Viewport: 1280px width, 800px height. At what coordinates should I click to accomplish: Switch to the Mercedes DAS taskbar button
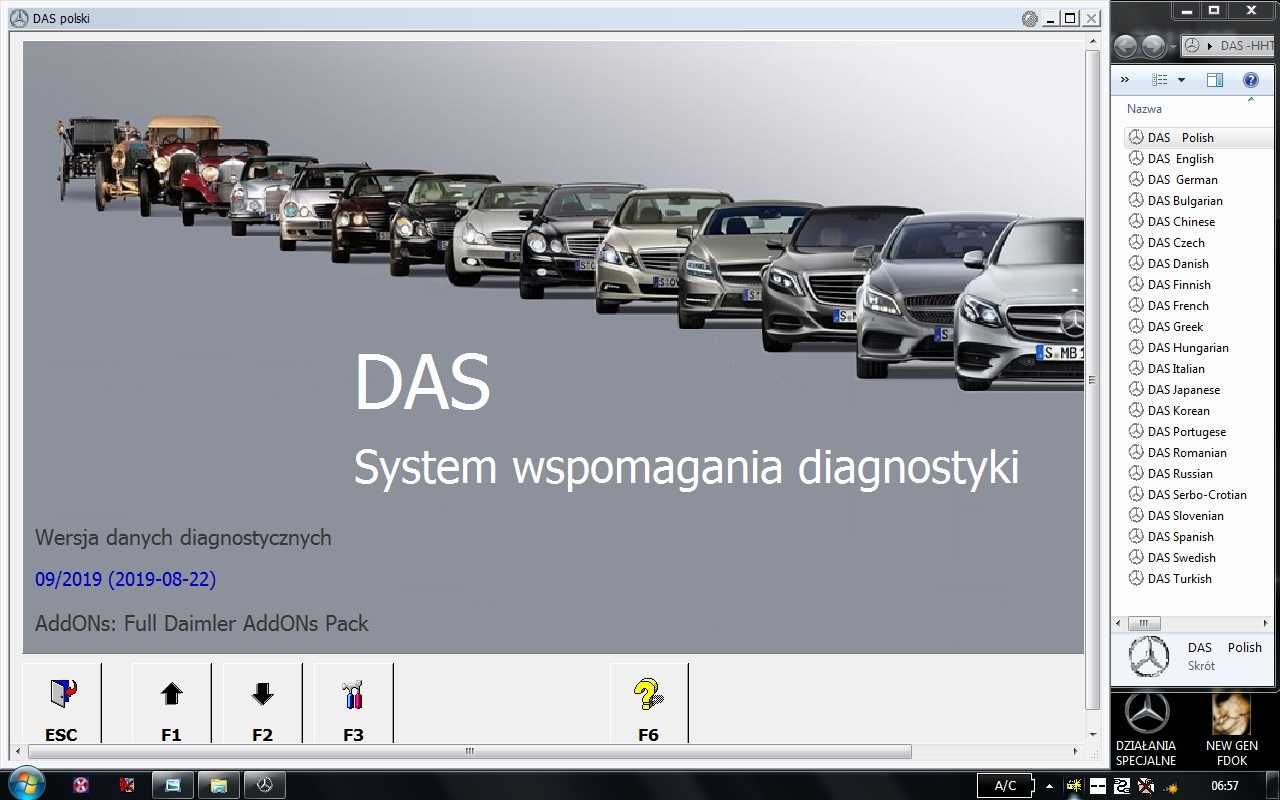(x=266, y=785)
